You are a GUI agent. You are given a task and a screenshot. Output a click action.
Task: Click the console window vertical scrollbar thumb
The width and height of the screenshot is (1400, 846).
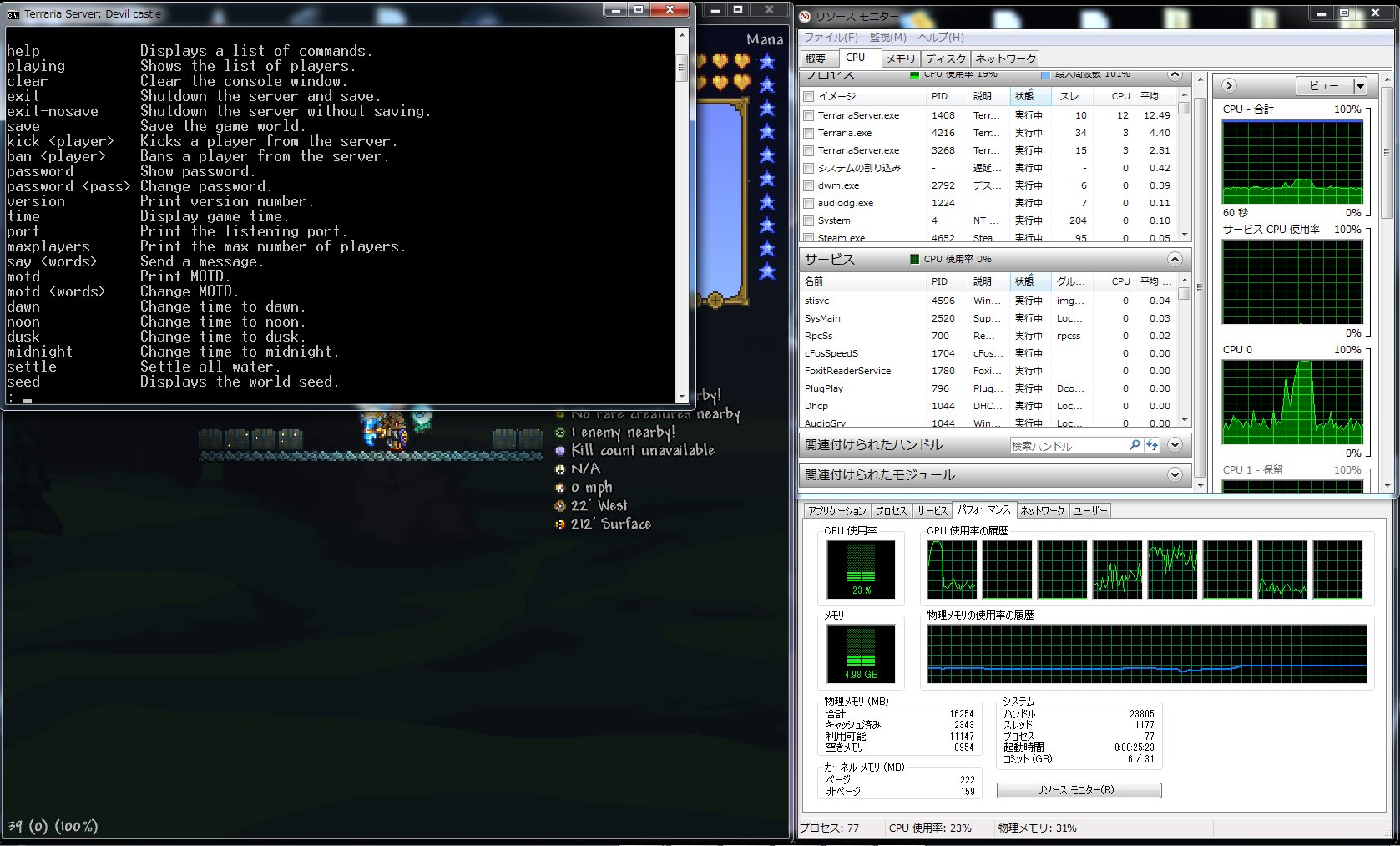pos(681,68)
